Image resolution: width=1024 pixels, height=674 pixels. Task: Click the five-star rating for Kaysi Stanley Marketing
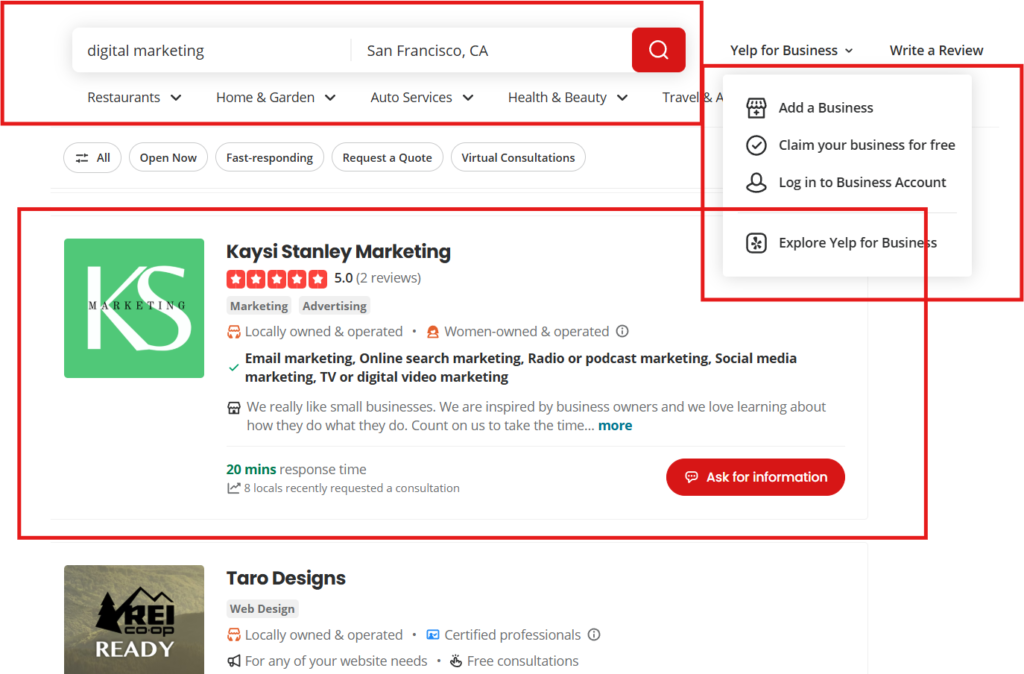pyautogui.click(x=277, y=278)
